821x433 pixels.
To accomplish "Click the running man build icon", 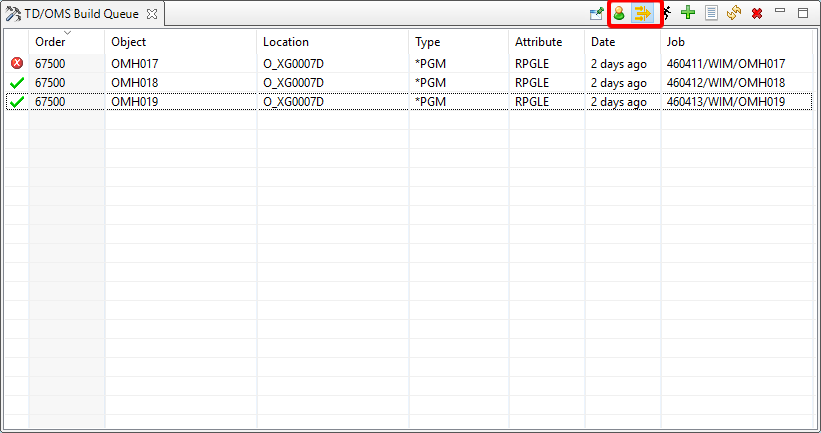I will (667, 14).
